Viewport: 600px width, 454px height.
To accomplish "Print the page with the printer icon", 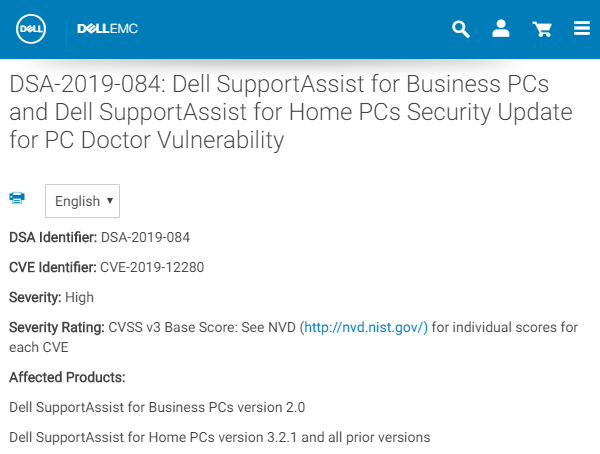I will click(17, 199).
